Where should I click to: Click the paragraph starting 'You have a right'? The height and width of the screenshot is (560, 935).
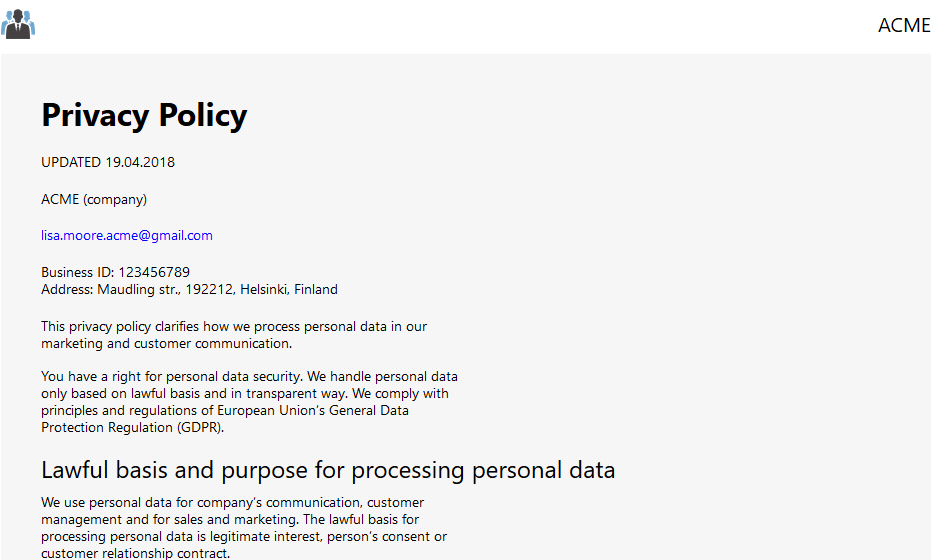[249, 402]
